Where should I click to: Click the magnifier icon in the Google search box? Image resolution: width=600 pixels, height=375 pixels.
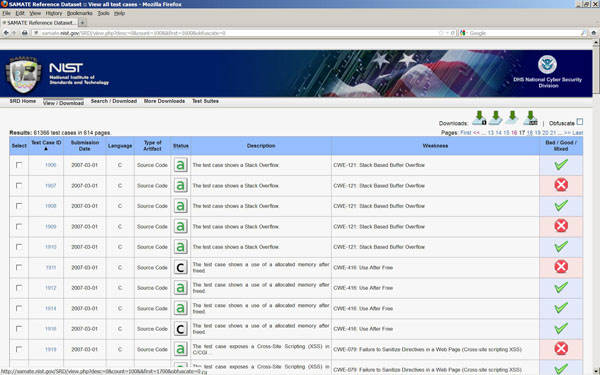click(583, 33)
